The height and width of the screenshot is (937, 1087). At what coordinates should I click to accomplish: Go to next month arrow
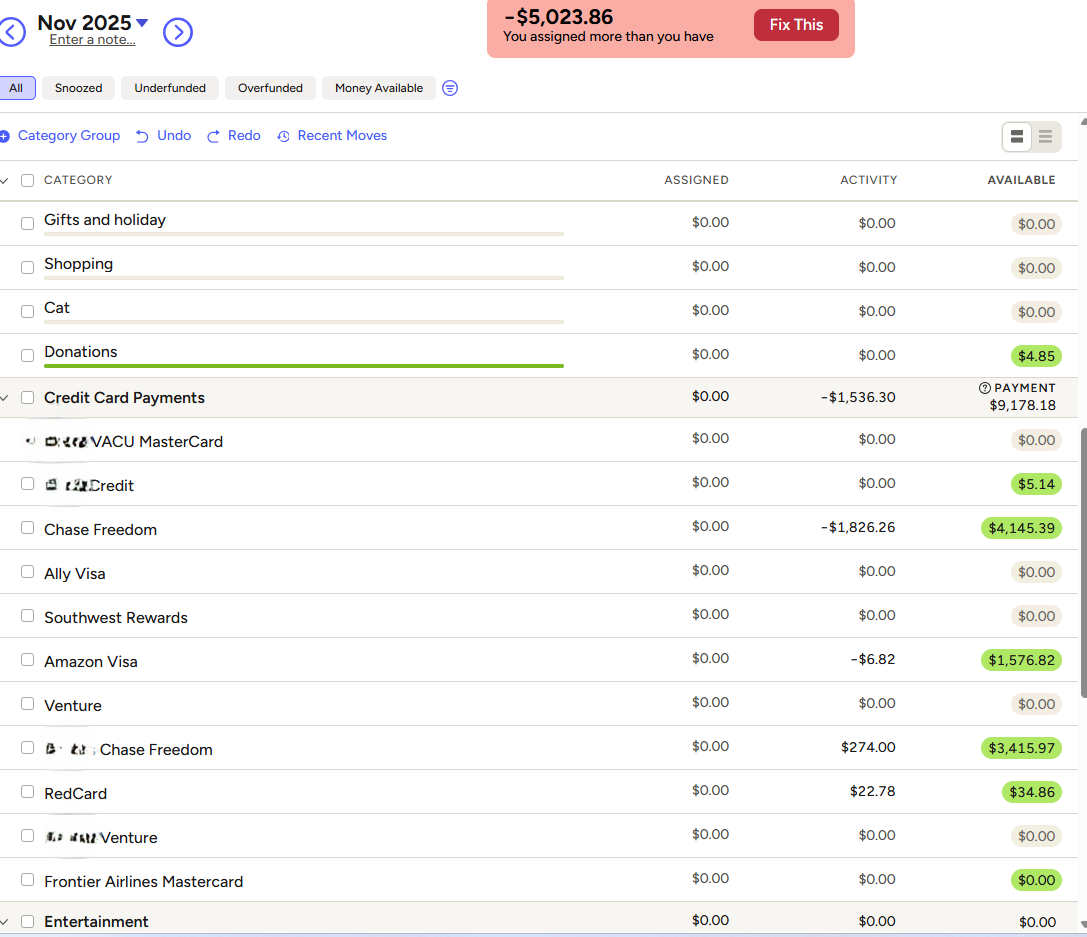pyautogui.click(x=178, y=32)
